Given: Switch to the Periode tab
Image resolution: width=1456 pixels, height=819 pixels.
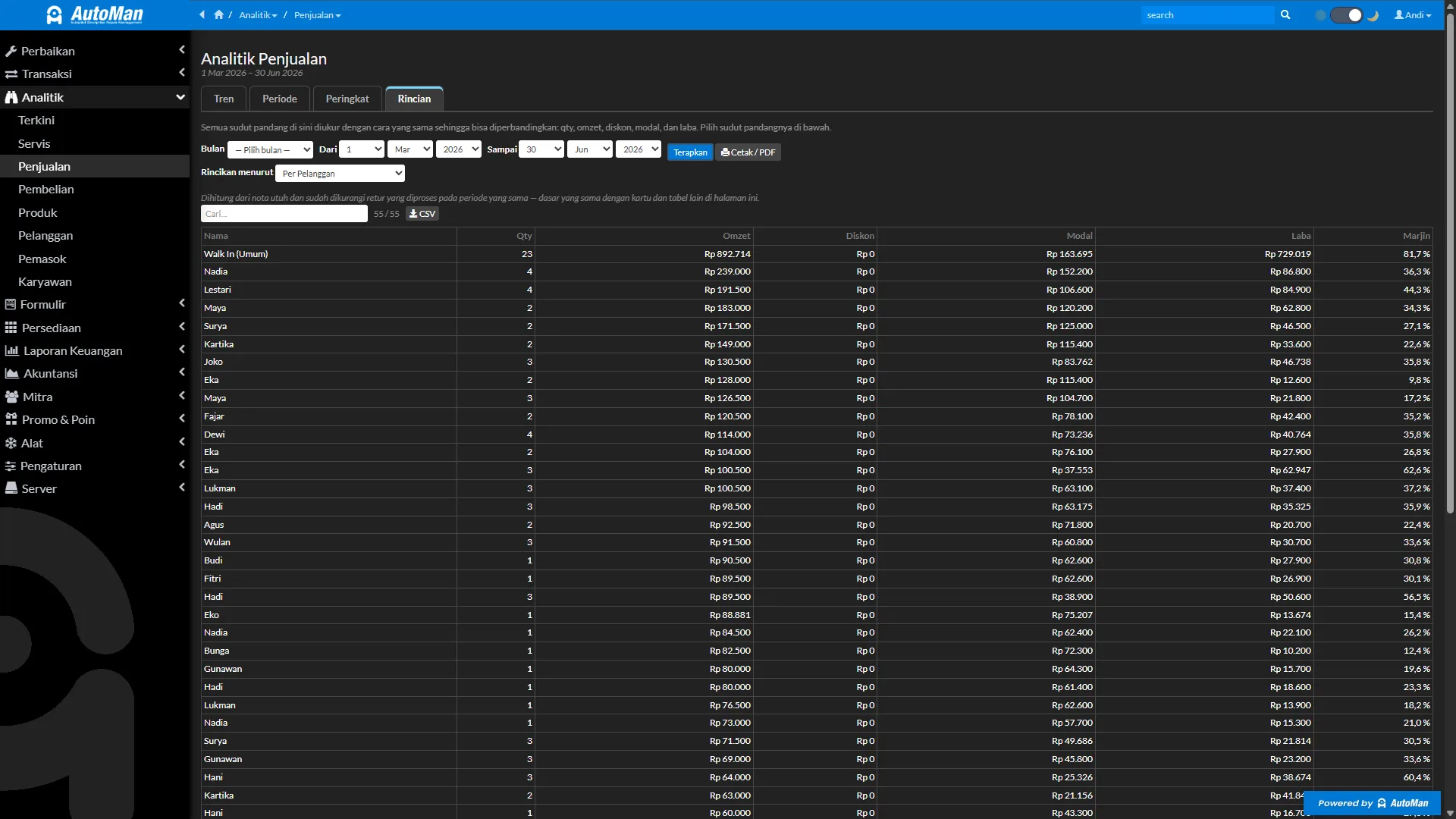Looking at the screenshot, I should pos(280,99).
